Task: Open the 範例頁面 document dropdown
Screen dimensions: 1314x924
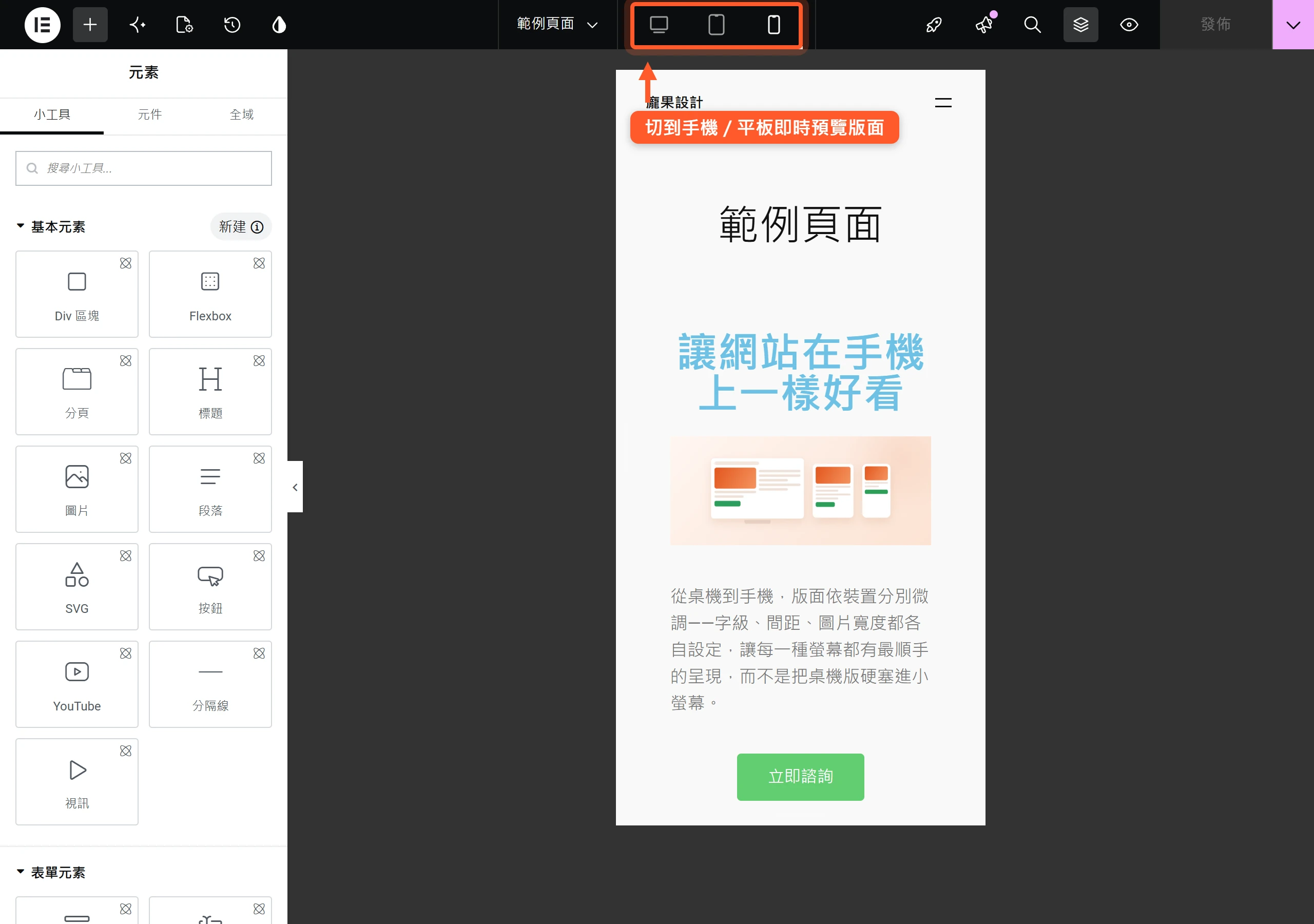Action: (x=557, y=25)
